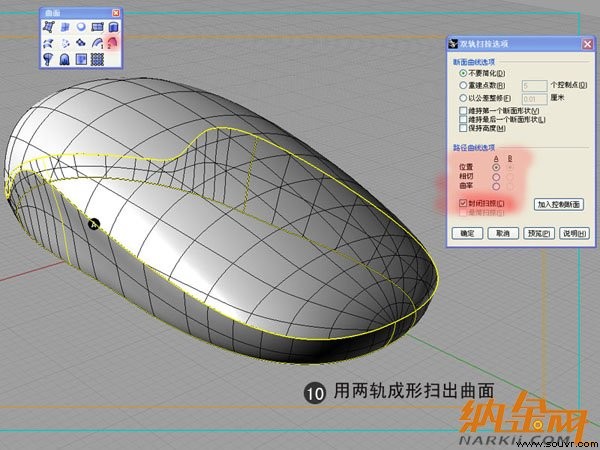Click the black point marker on mouse model

point(94,224)
